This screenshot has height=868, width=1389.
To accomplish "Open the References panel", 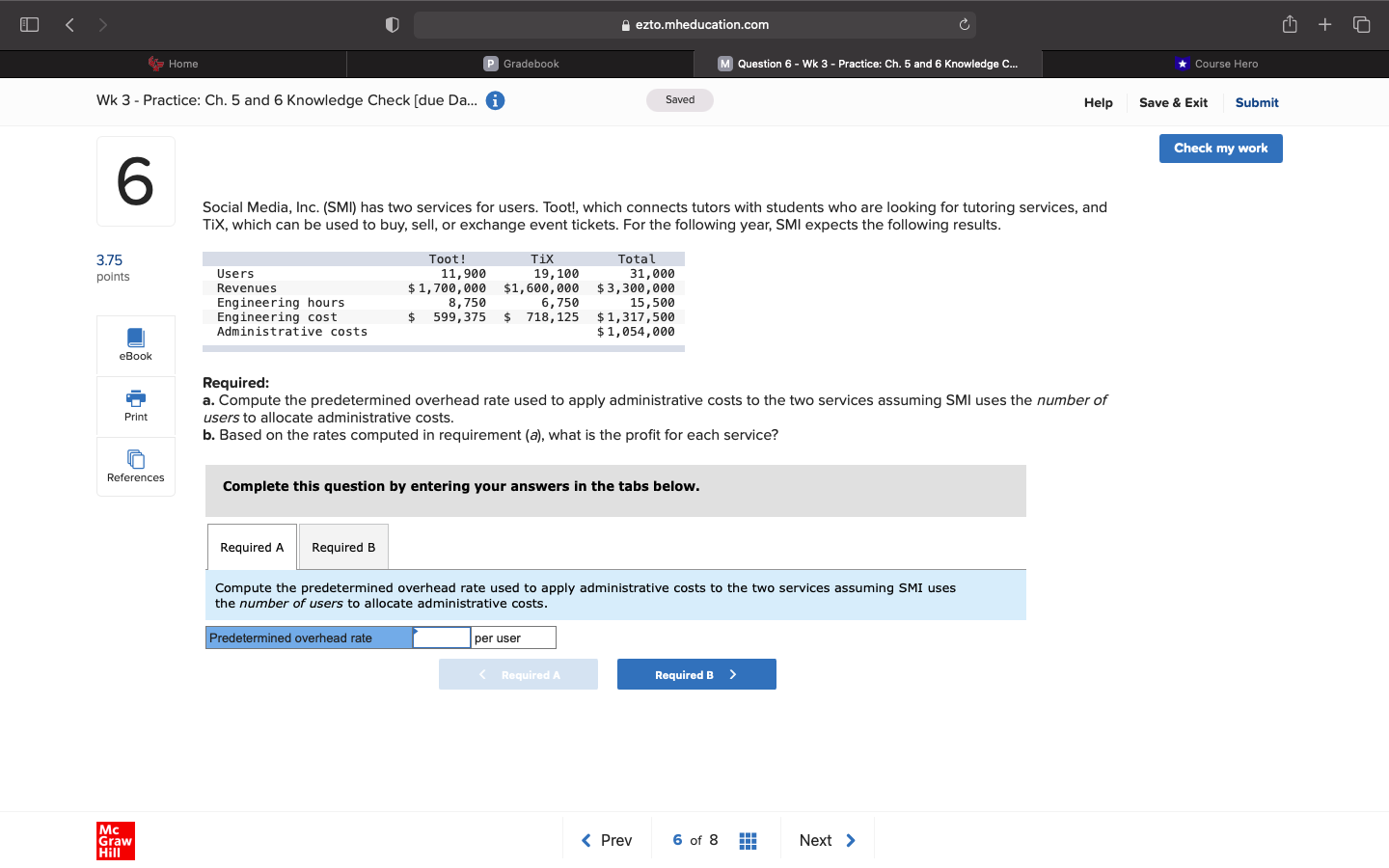I will tap(136, 467).
